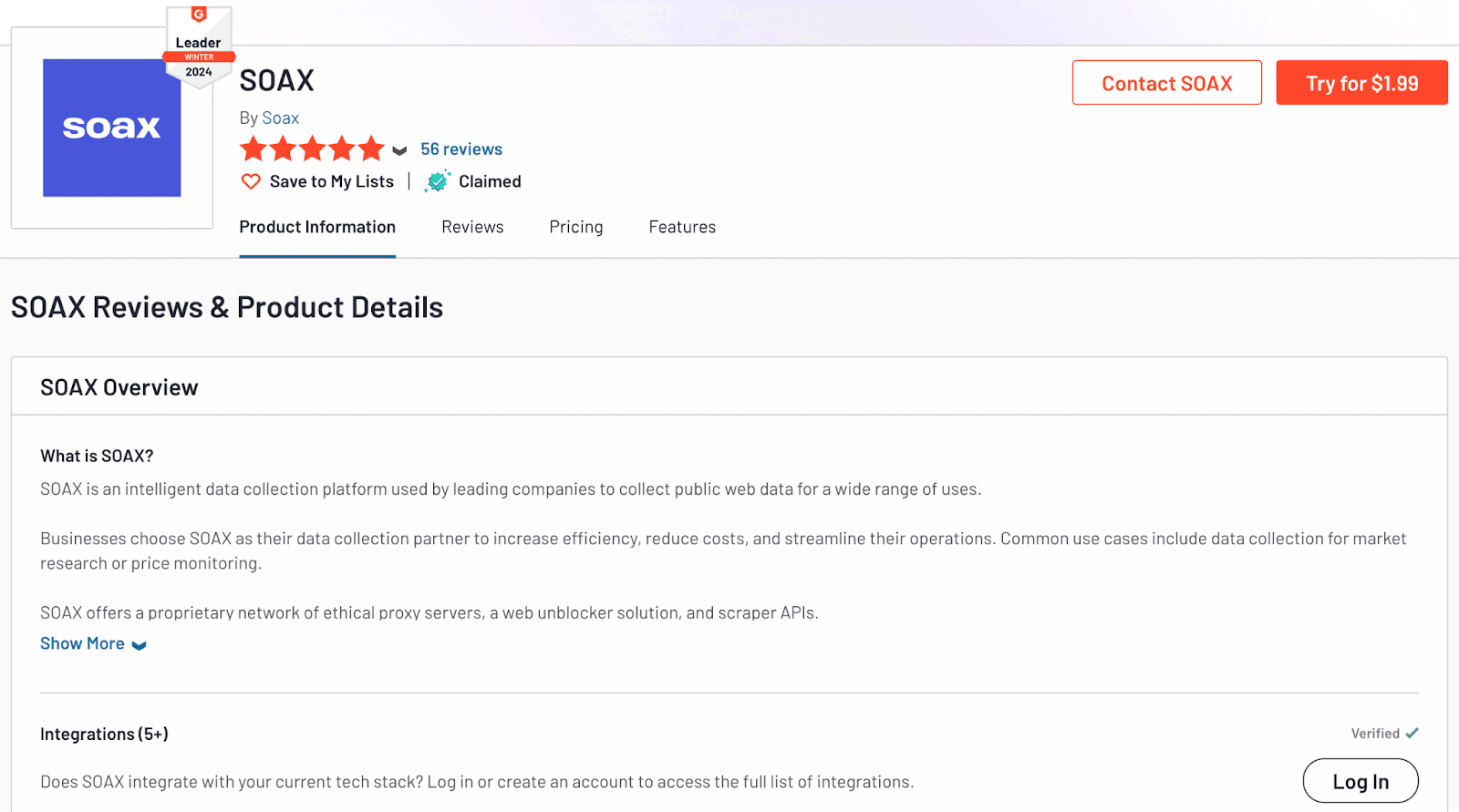Click the Log In button
The image size is (1459, 812).
1361,781
